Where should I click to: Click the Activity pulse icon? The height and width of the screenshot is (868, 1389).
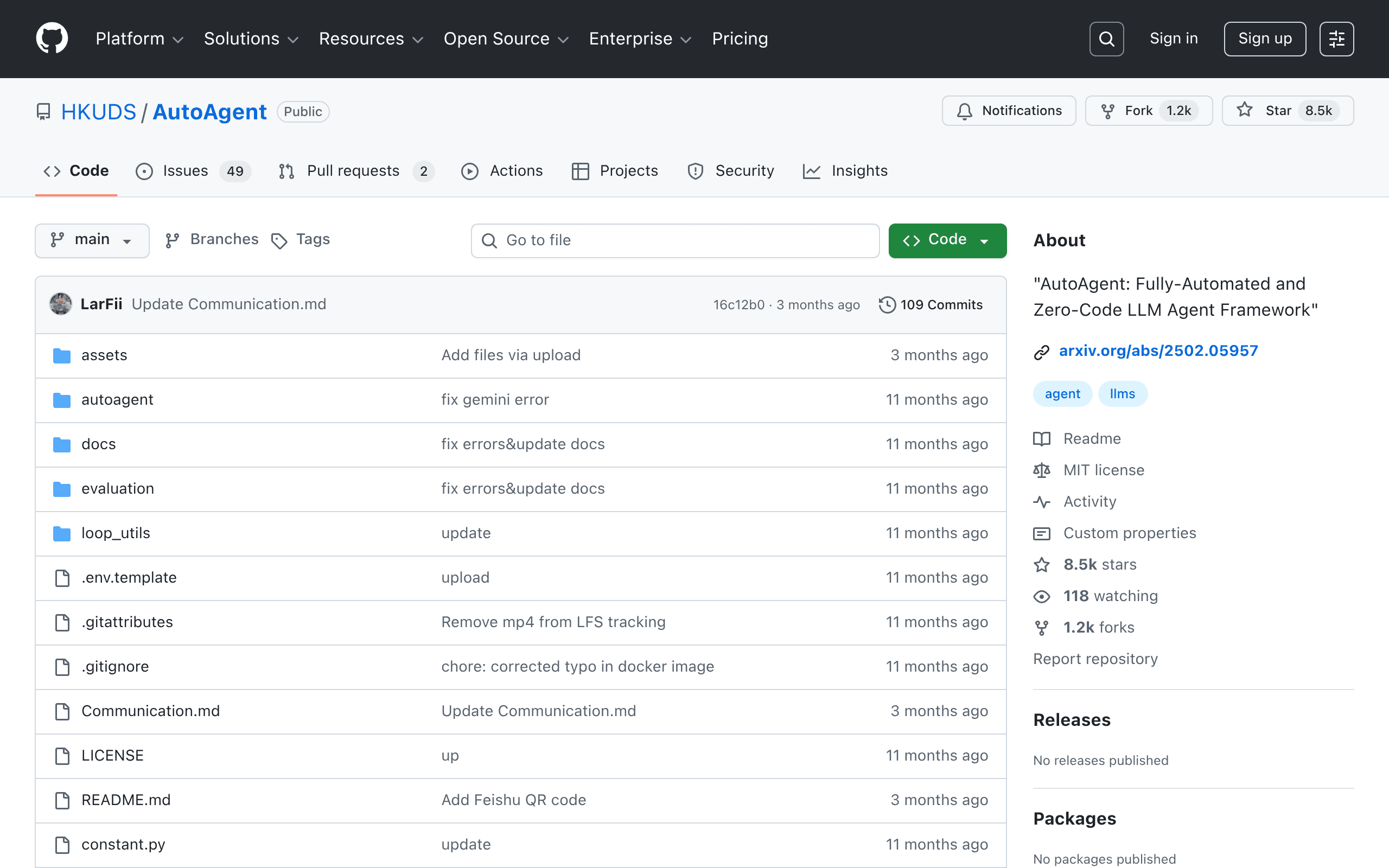point(1041,502)
